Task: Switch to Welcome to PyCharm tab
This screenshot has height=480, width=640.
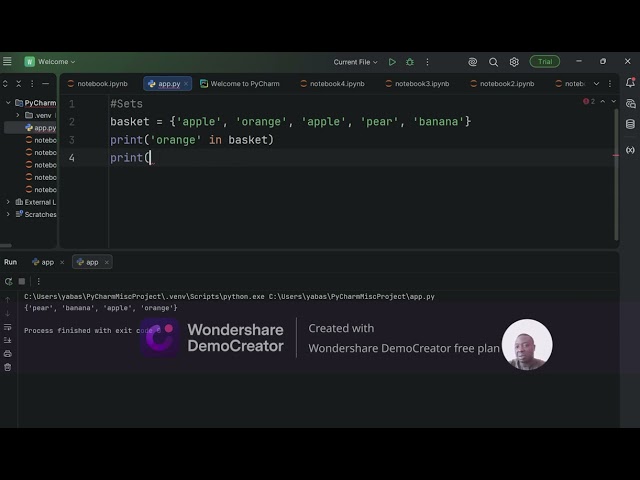Action: (x=240, y=84)
